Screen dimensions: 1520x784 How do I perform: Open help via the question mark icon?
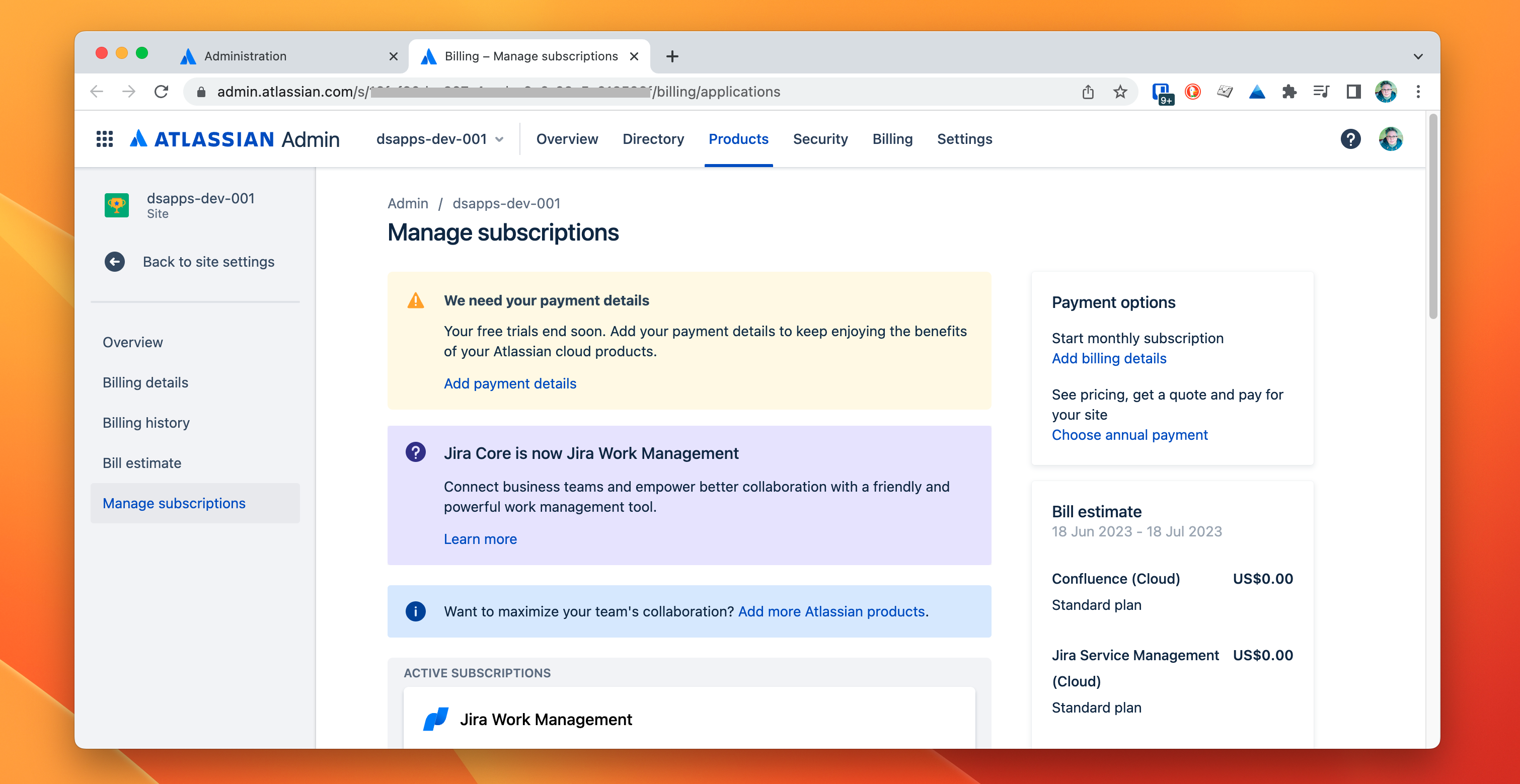(1351, 138)
